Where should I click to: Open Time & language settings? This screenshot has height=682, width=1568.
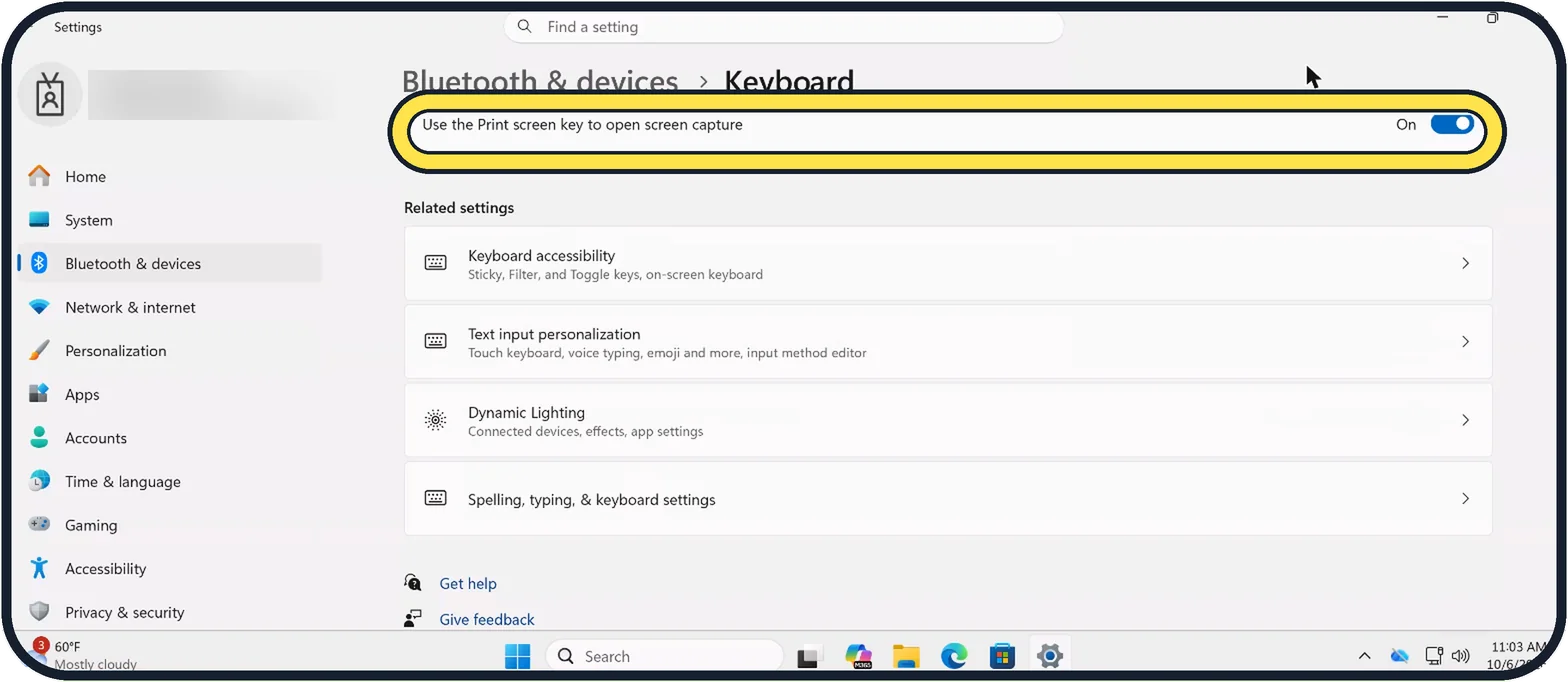(x=170, y=481)
